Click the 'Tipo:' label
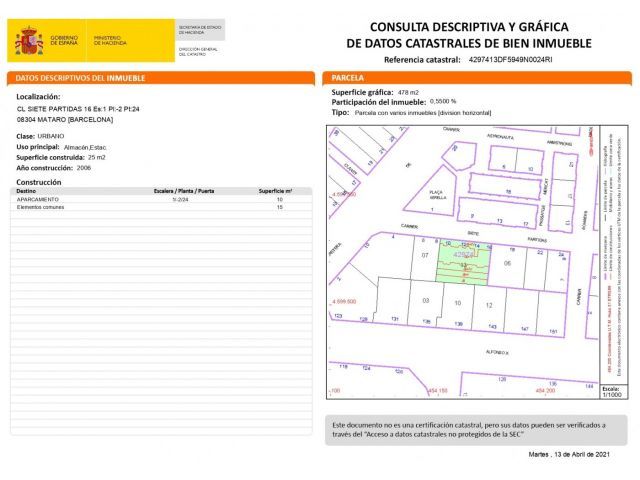Viewport: 640px width, 480px height. point(340,112)
